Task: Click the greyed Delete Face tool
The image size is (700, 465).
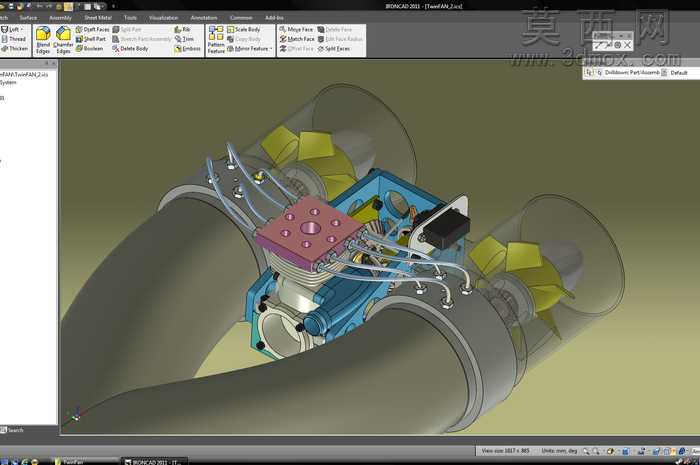Action: [x=335, y=29]
